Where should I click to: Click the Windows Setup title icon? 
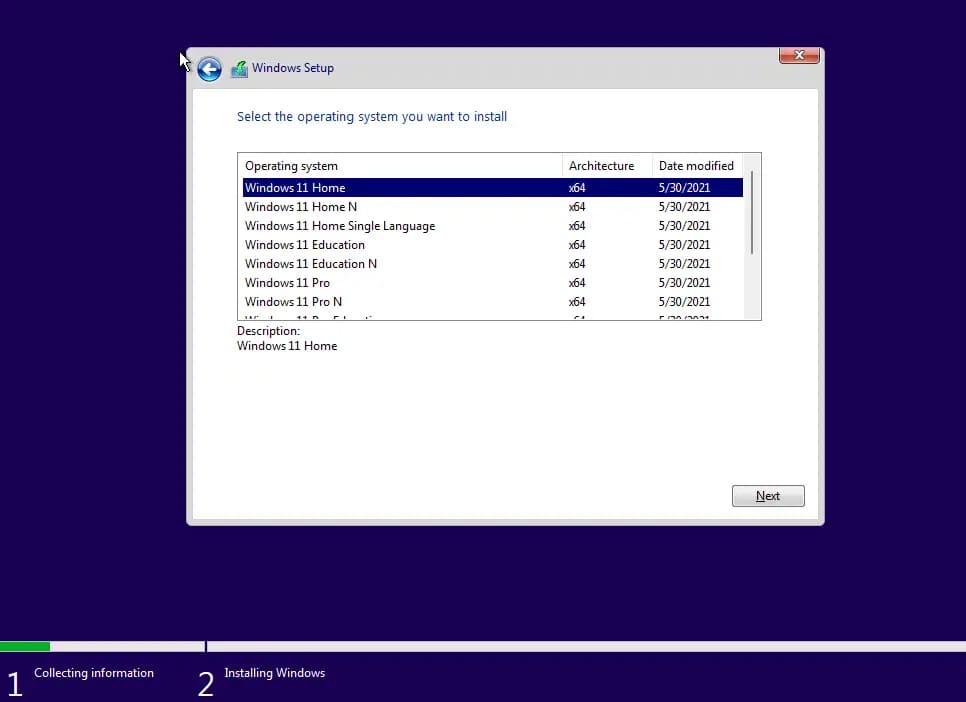(x=239, y=69)
